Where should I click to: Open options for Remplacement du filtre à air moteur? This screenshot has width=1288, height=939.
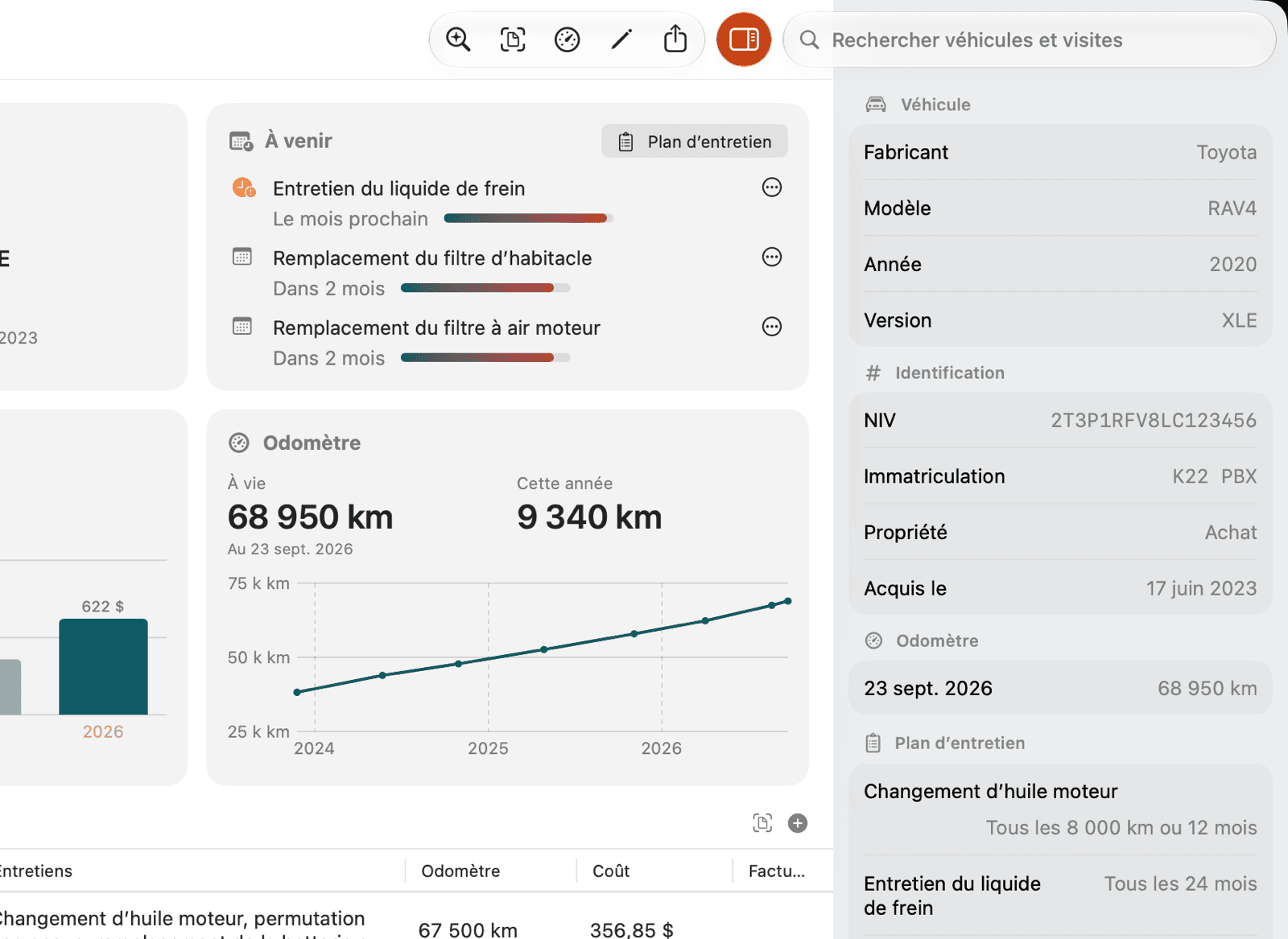[772, 327]
